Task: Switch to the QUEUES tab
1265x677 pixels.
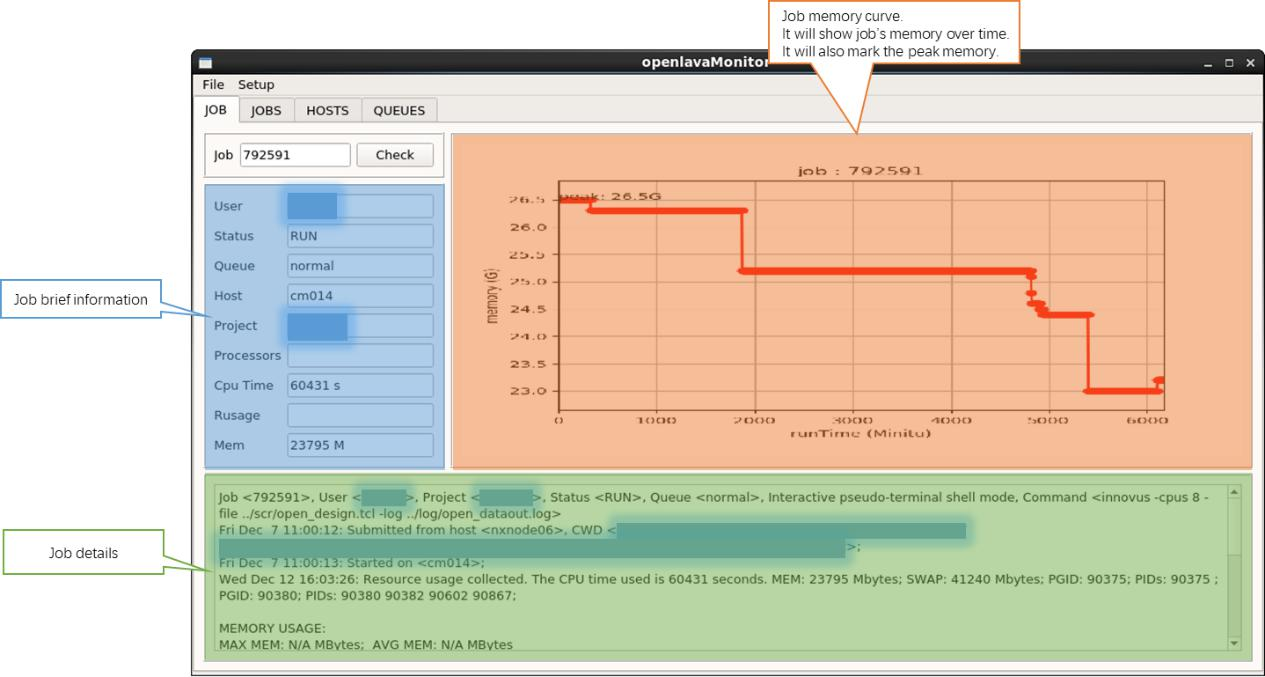Action: (399, 111)
